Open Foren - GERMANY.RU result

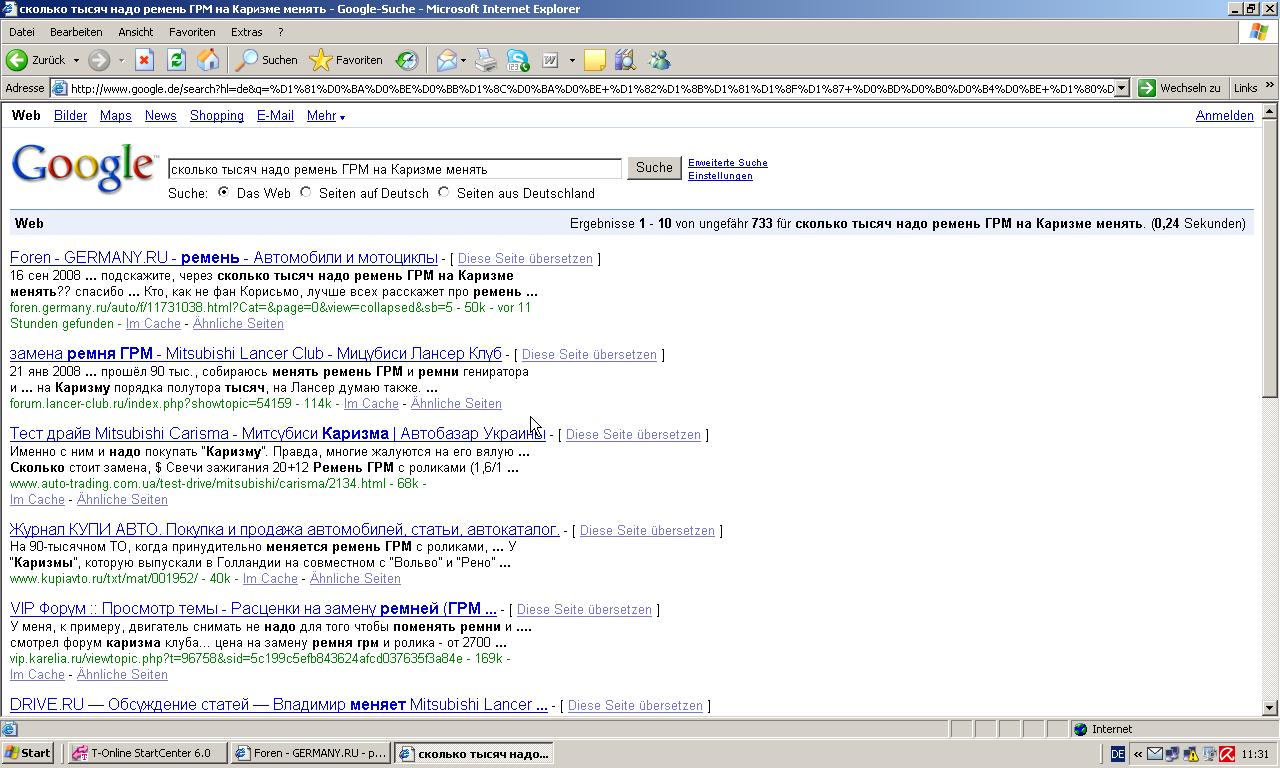click(224, 258)
